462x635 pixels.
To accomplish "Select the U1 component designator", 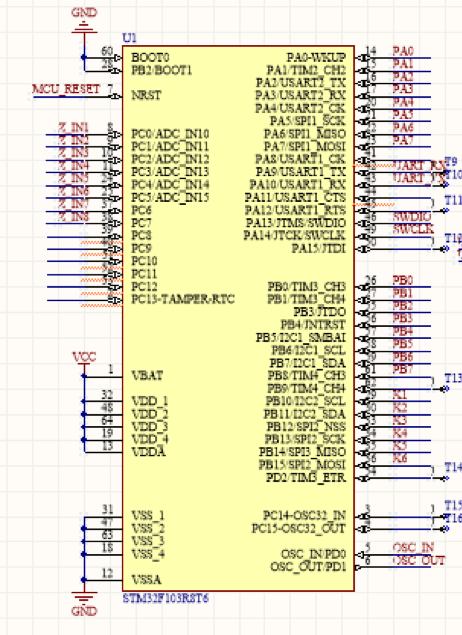I will tap(129, 38).
